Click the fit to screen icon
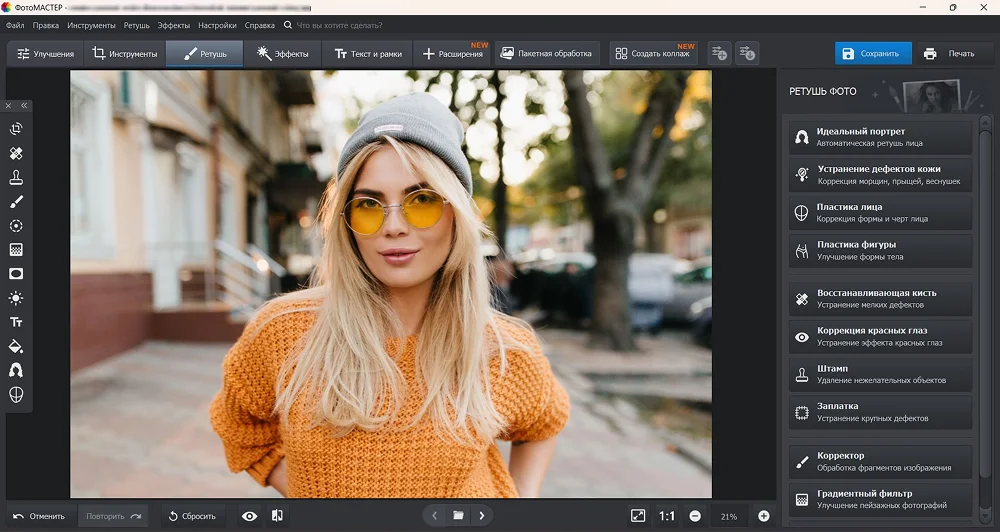Image resolution: width=1000 pixels, height=532 pixels. tap(638, 516)
